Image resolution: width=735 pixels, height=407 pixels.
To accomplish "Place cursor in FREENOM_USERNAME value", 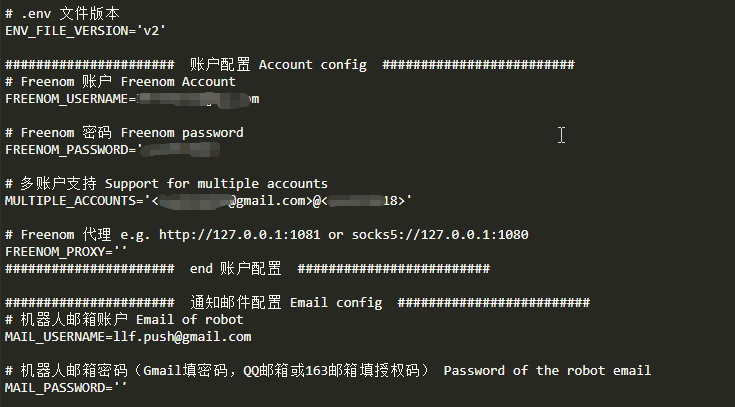I will click(x=198, y=99).
